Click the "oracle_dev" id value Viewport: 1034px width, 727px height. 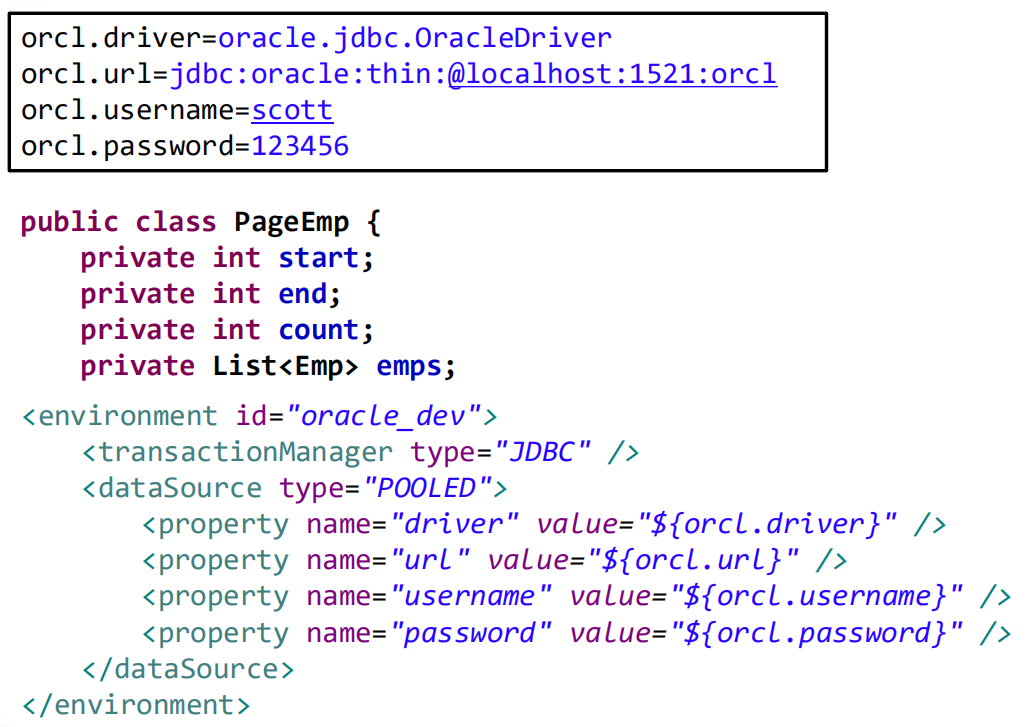pyautogui.click(x=384, y=416)
